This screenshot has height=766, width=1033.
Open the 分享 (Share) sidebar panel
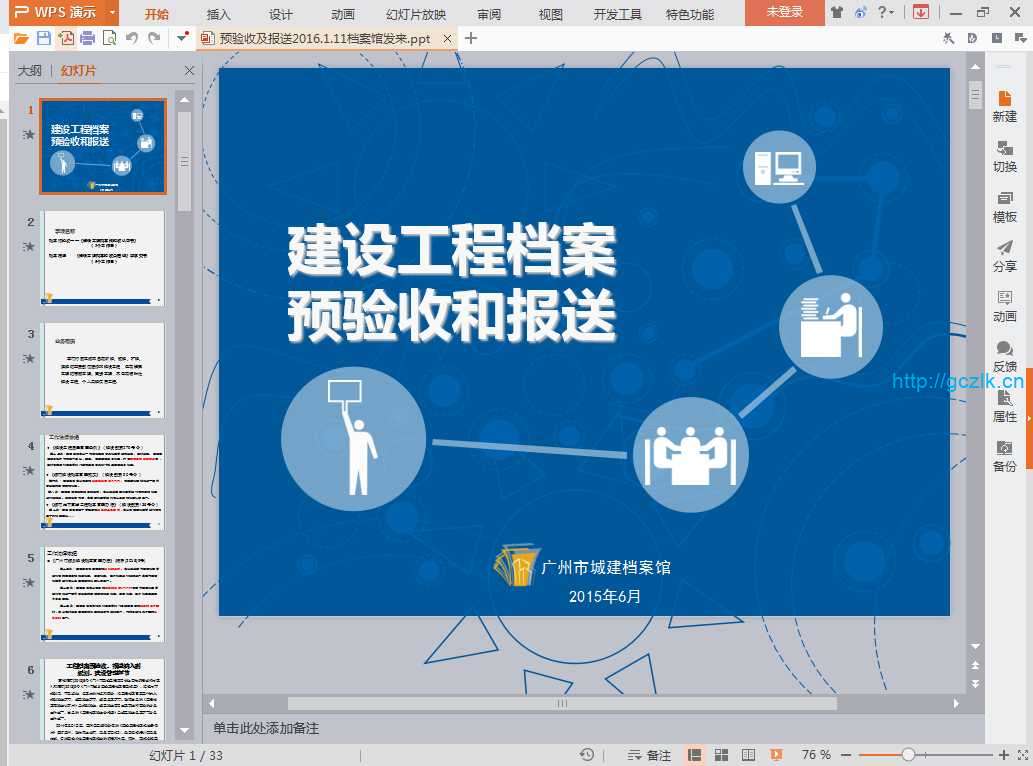[1004, 255]
